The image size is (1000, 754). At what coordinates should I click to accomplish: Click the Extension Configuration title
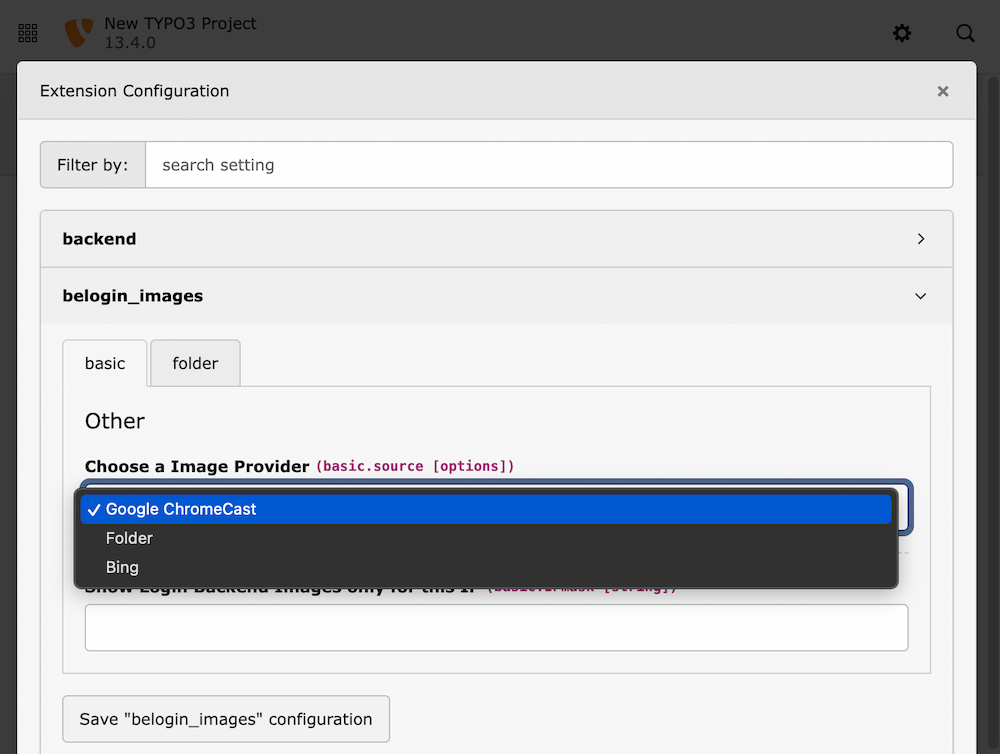click(x=135, y=91)
